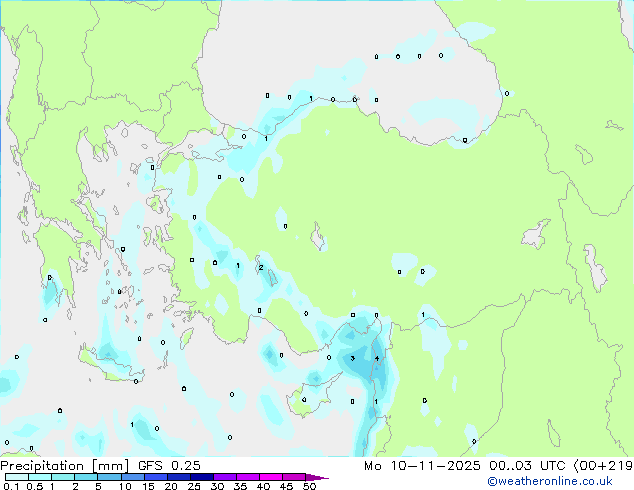The width and height of the screenshot is (634, 490).
Task: Click the "2" precipitation value beside the lake
Action: point(261,268)
